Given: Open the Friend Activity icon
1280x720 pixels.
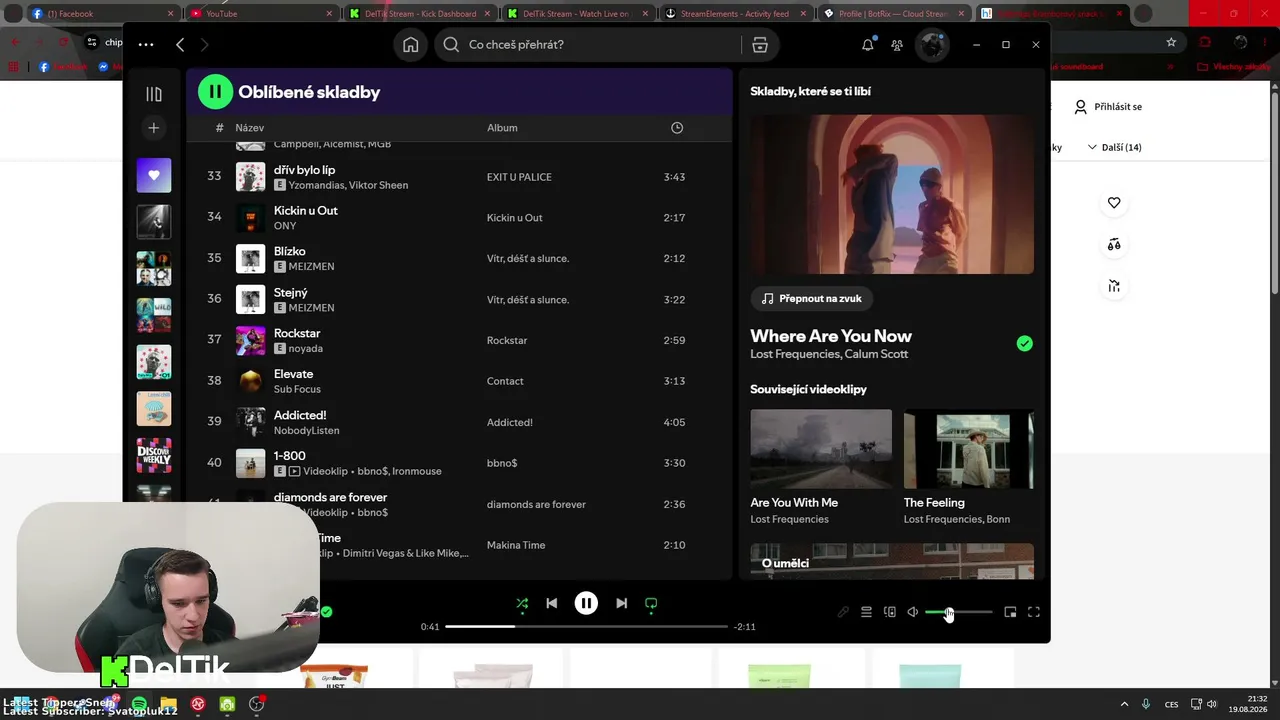Looking at the screenshot, I should [897, 45].
